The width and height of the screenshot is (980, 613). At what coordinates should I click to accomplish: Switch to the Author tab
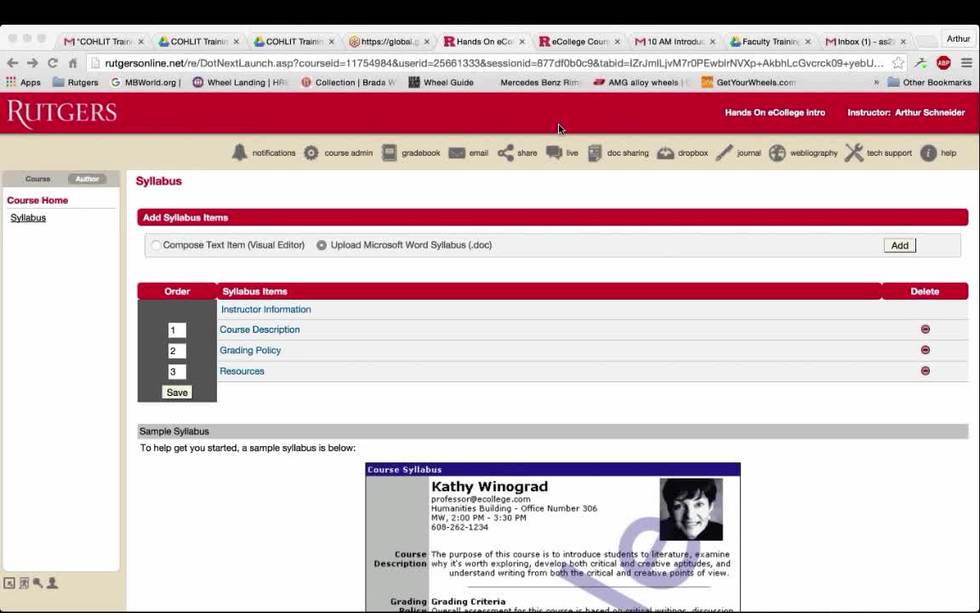[87, 179]
